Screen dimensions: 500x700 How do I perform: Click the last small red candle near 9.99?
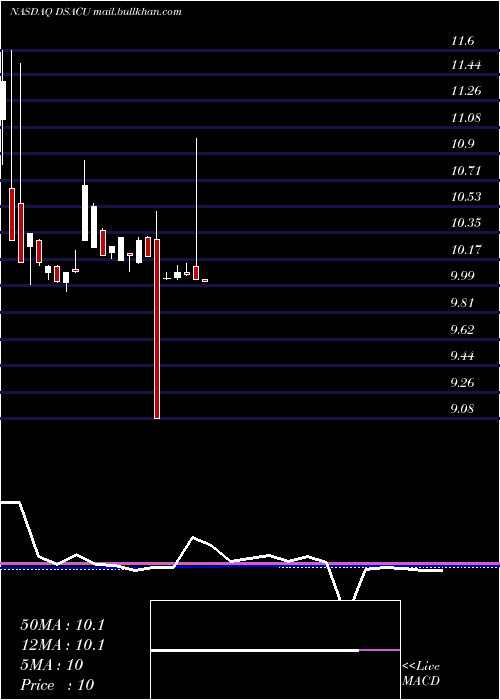click(205, 280)
